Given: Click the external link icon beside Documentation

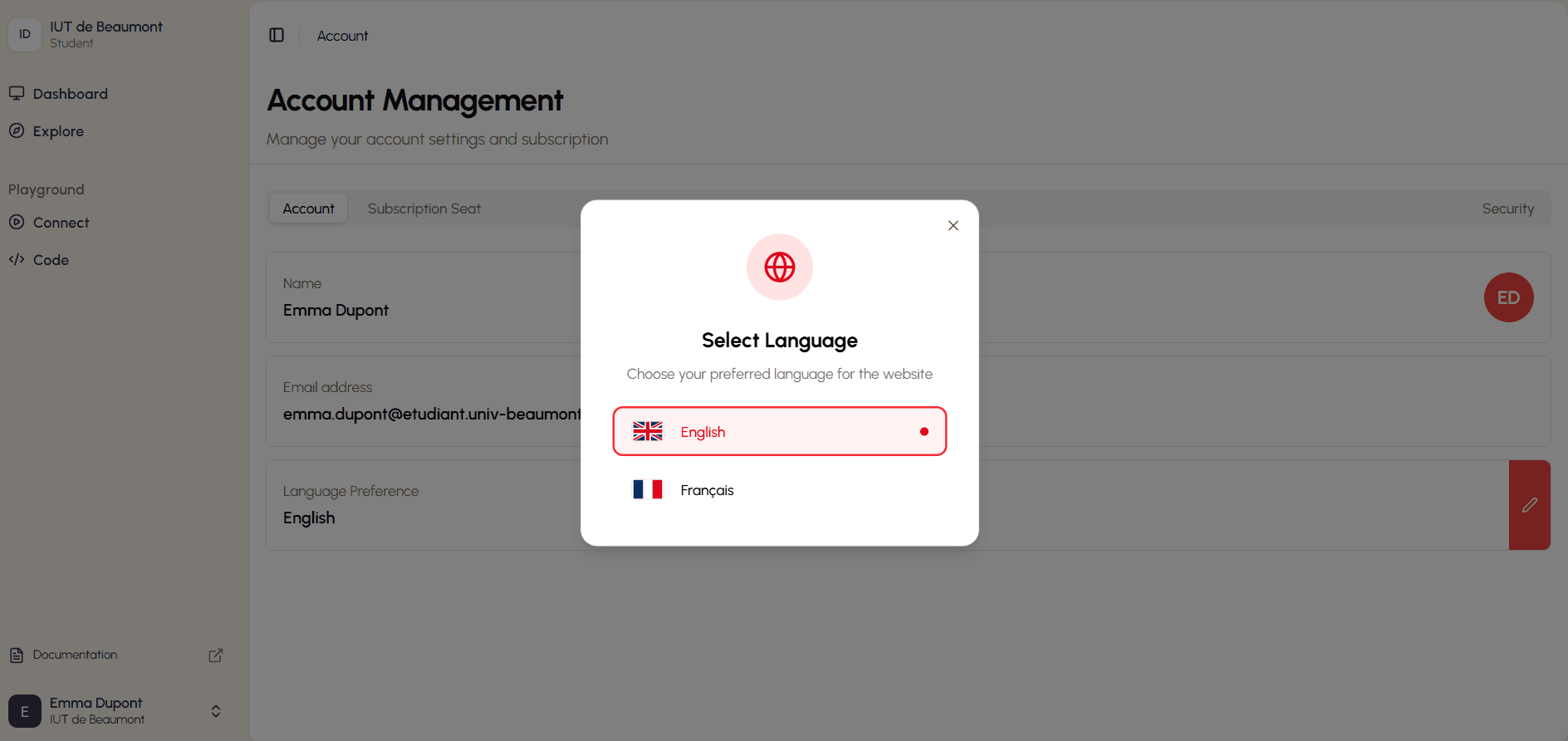Looking at the screenshot, I should click(x=216, y=655).
